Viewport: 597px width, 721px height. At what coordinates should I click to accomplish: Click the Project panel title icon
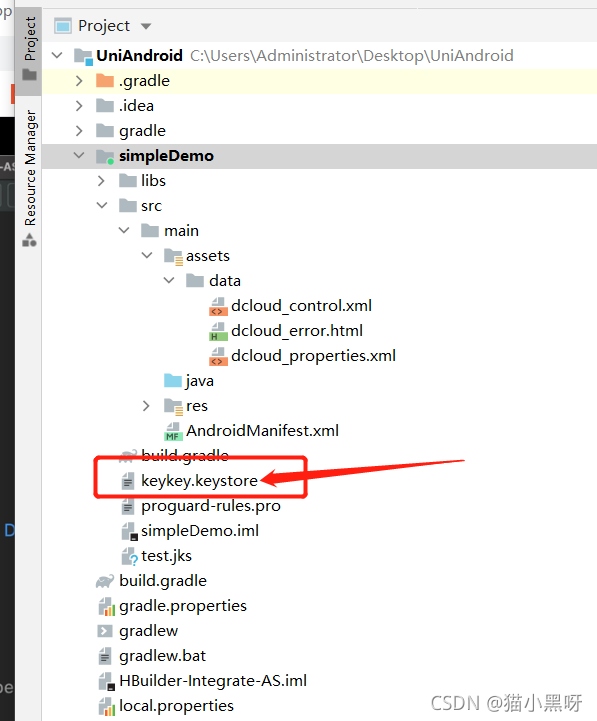pos(63,26)
